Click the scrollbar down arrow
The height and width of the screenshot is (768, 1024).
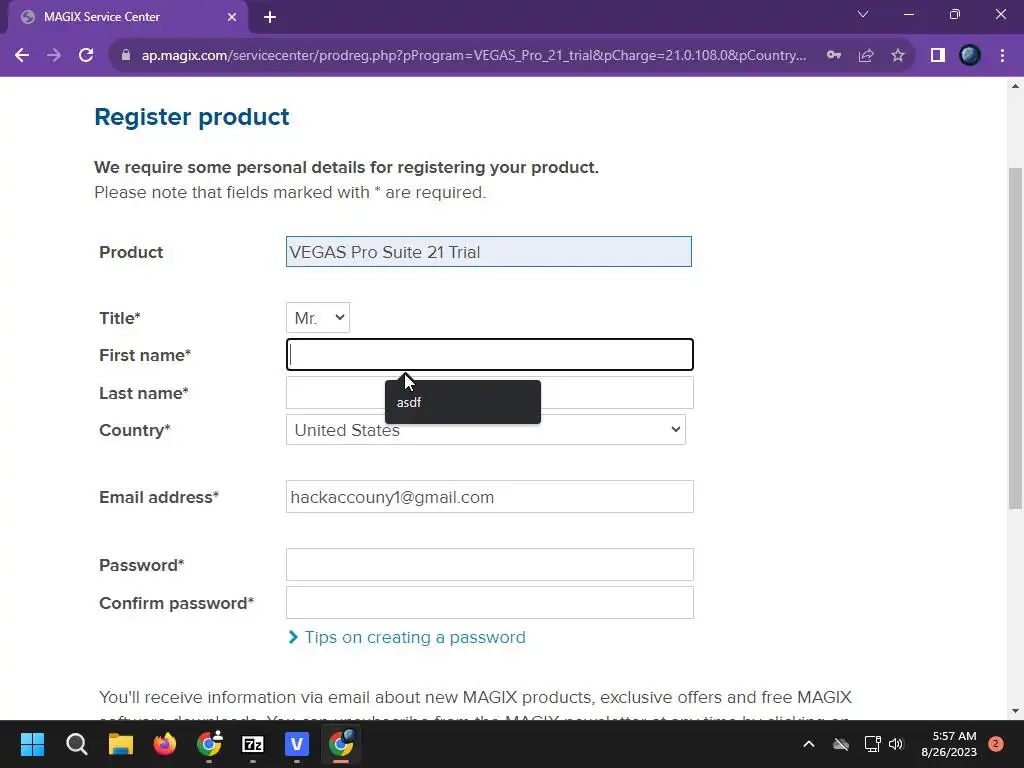coord(1016,711)
